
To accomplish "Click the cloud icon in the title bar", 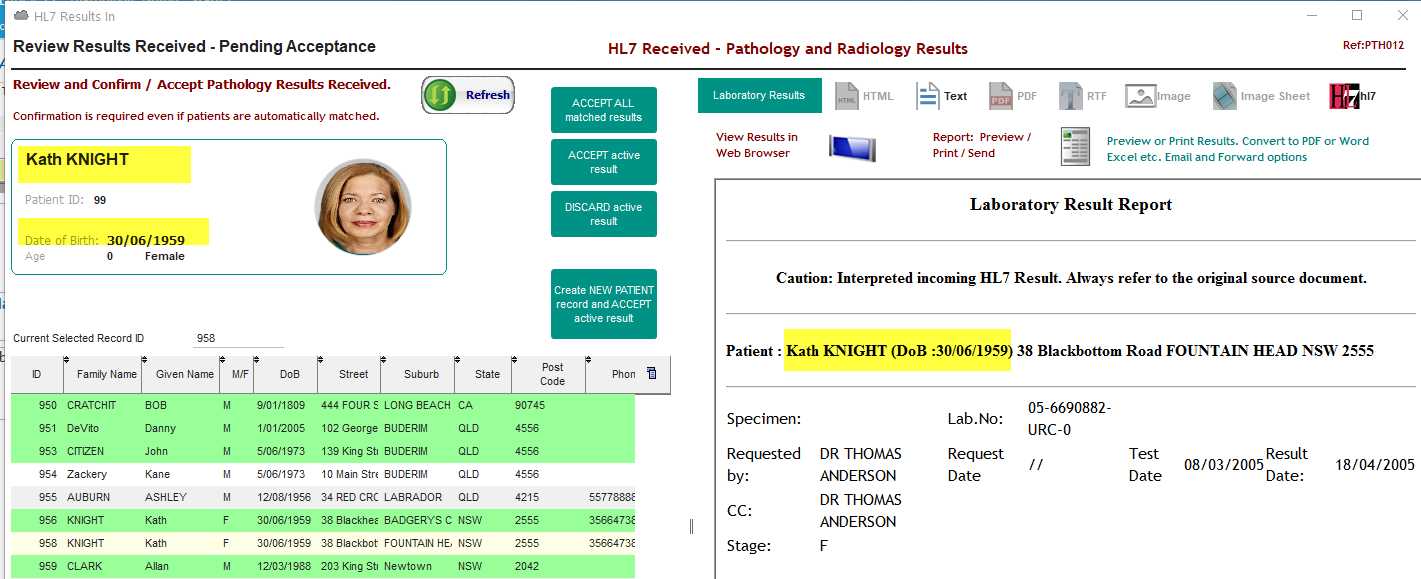I will (x=21, y=16).
